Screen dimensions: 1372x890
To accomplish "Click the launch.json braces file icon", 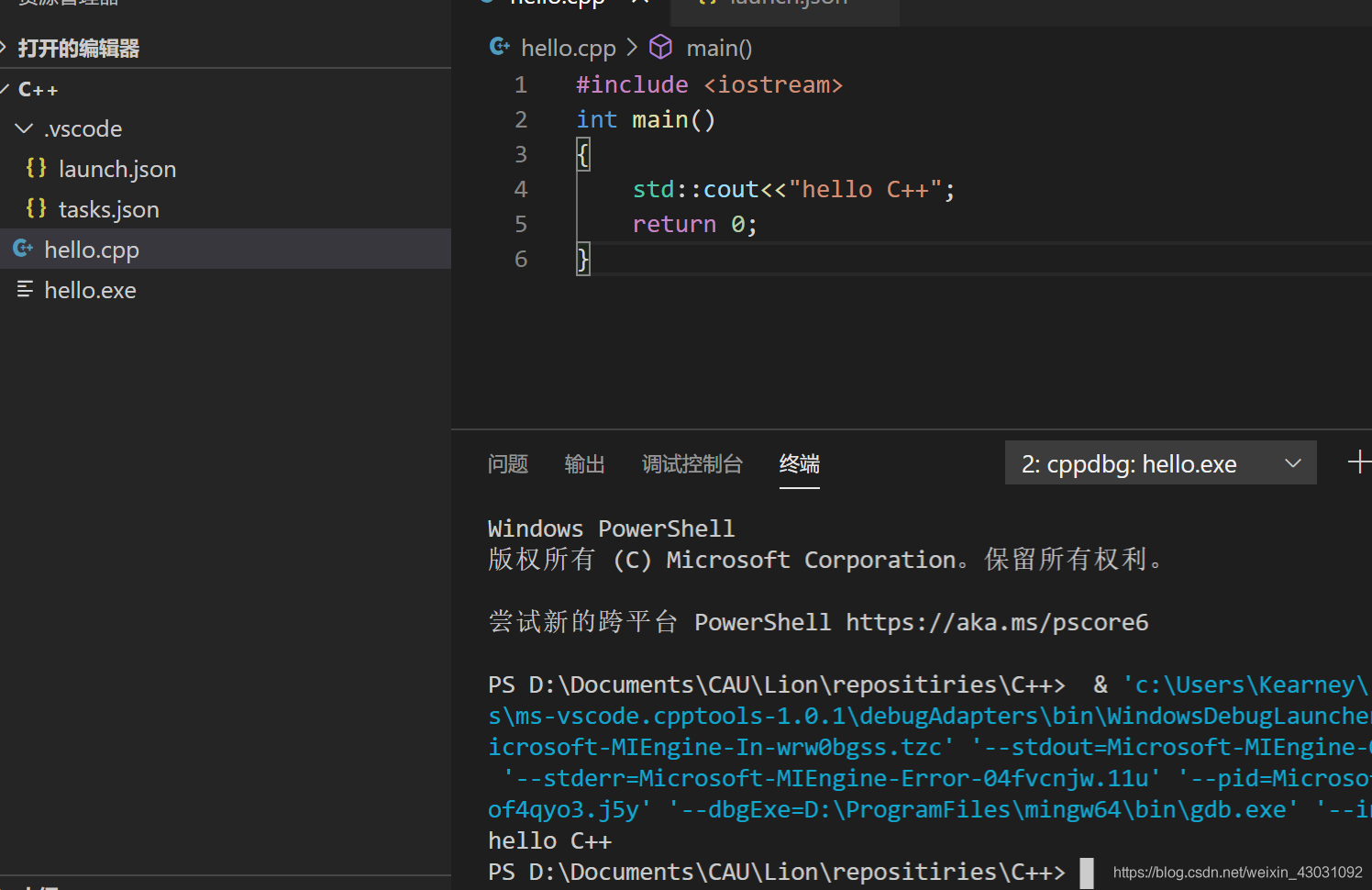I will click(x=36, y=168).
